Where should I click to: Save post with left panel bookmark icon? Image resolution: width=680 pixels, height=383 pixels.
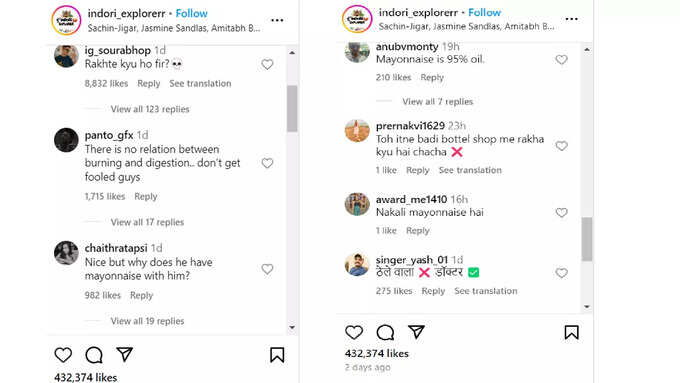click(277, 355)
